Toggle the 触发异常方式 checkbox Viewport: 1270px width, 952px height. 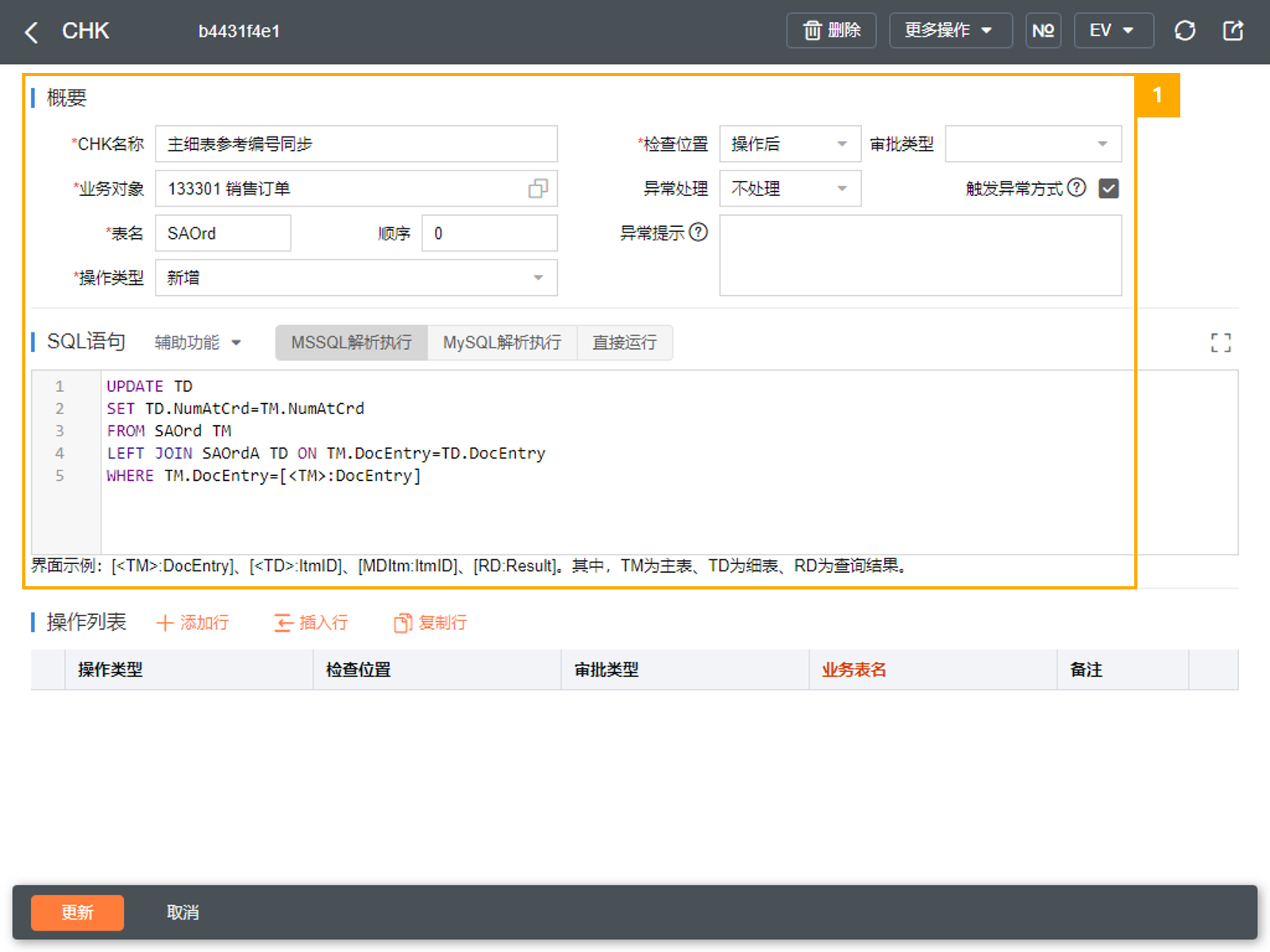[x=1109, y=189]
